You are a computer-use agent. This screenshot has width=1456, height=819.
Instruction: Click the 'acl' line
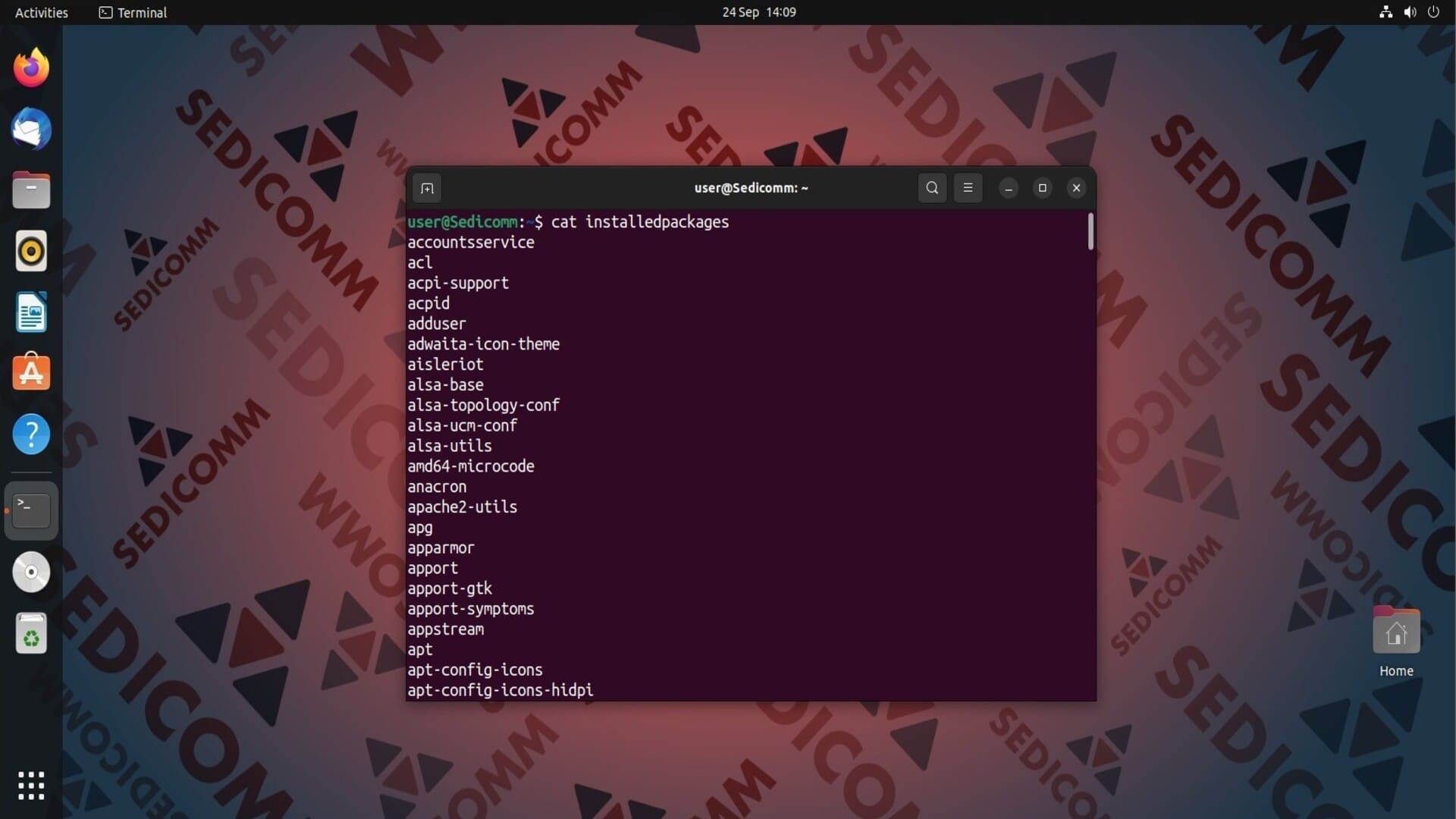[420, 262]
